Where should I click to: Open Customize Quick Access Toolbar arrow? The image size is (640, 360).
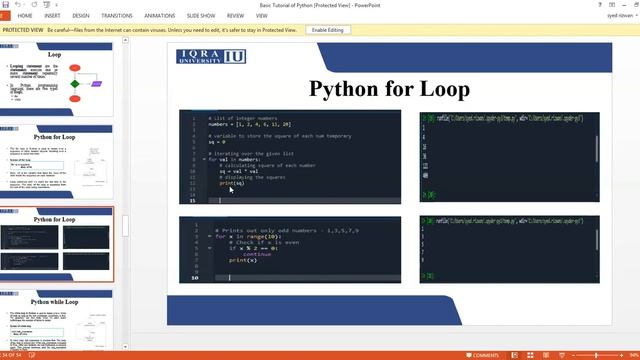(56, 5)
